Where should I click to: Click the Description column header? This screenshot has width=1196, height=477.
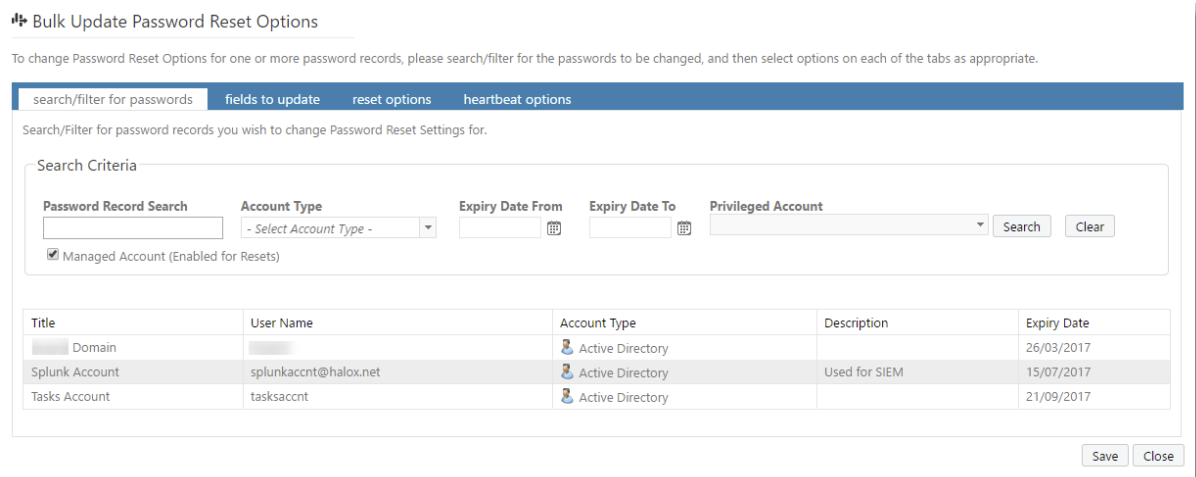856,323
